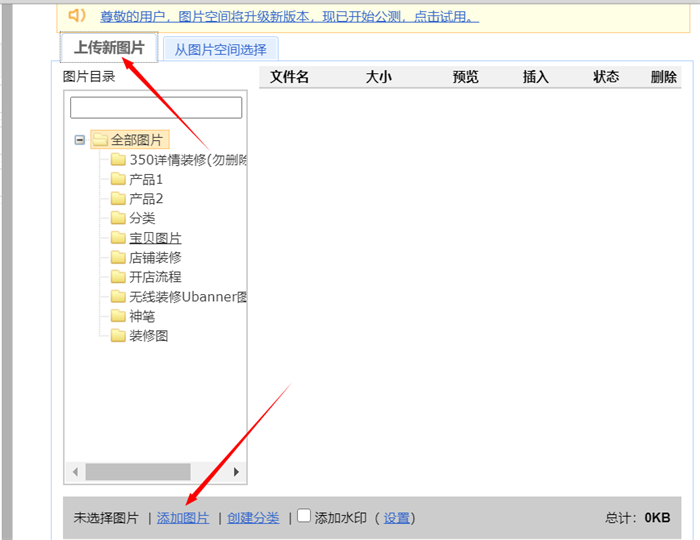Click the right scrollbar arrow in folder tree
The height and width of the screenshot is (540, 700).
click(x=237, y=471)
